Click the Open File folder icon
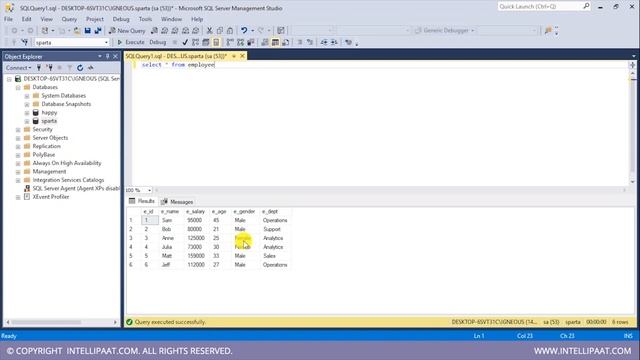The image size is (640, 360). 77,31
